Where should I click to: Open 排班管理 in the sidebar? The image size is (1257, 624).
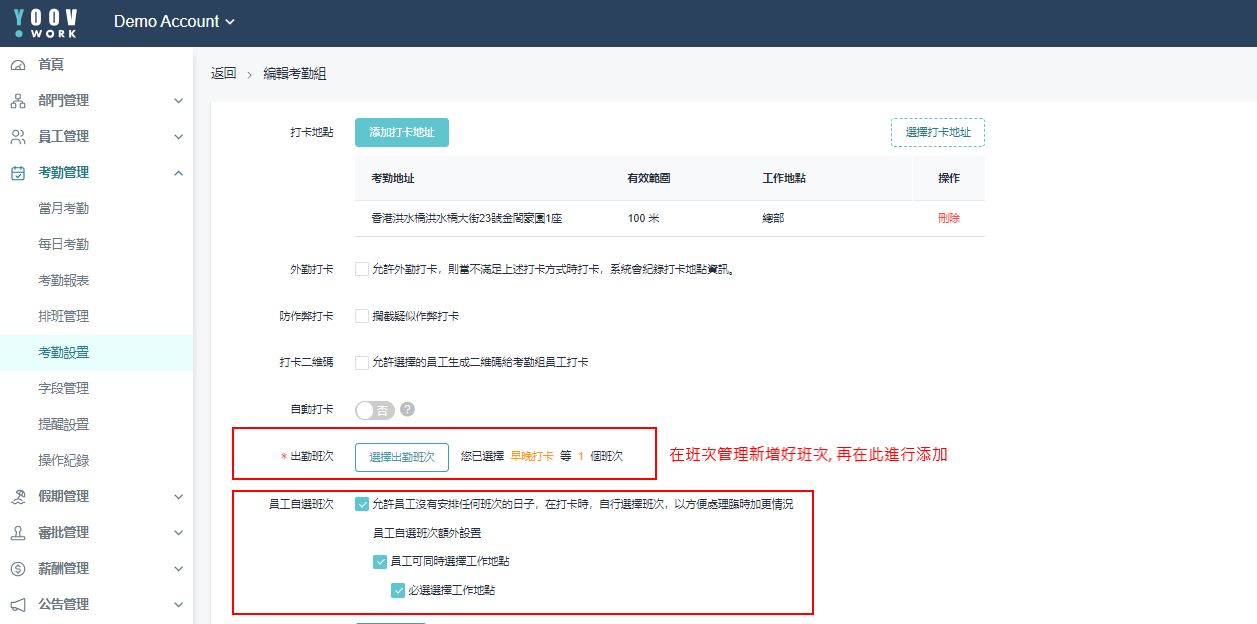(x=63, y=317)
